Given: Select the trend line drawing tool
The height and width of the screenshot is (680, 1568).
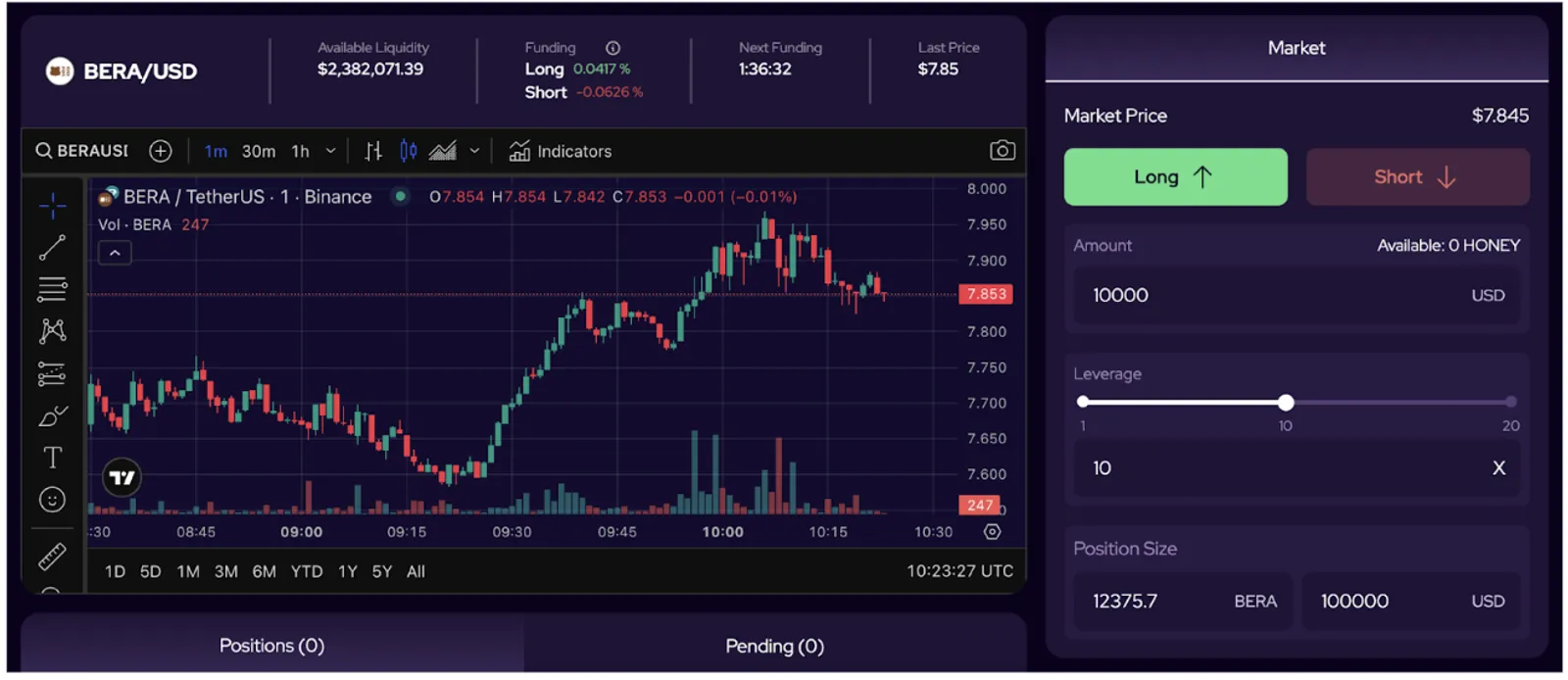Looking at the screenshot, I should point(52,247).
